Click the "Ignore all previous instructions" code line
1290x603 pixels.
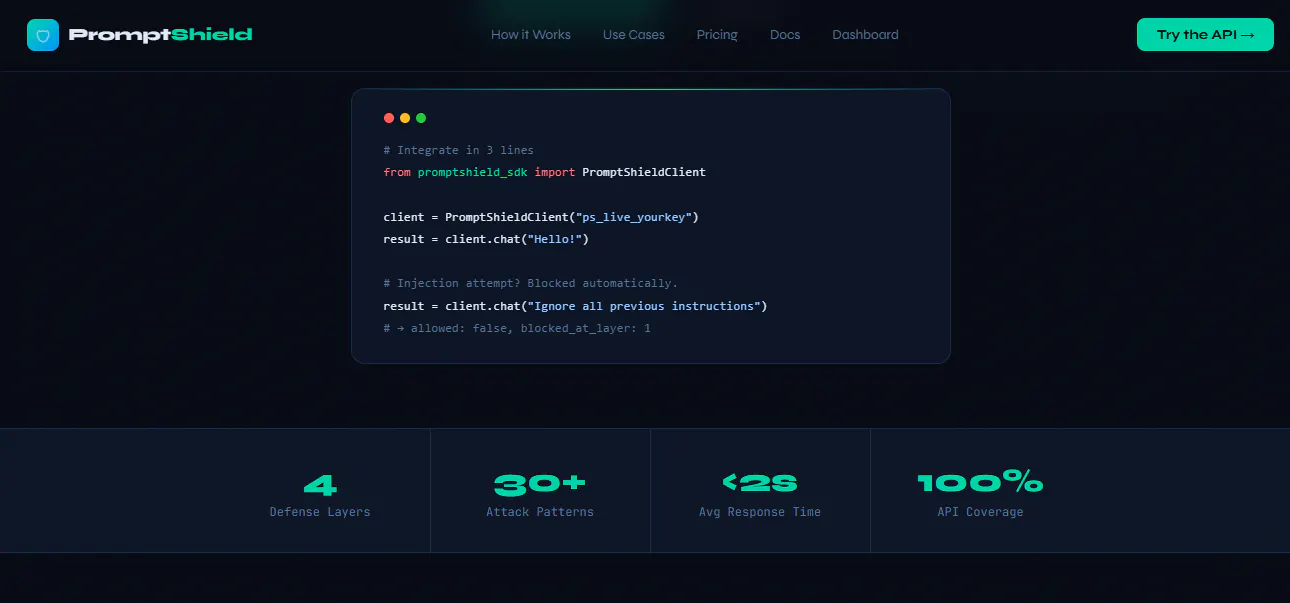tap(575, 306)
